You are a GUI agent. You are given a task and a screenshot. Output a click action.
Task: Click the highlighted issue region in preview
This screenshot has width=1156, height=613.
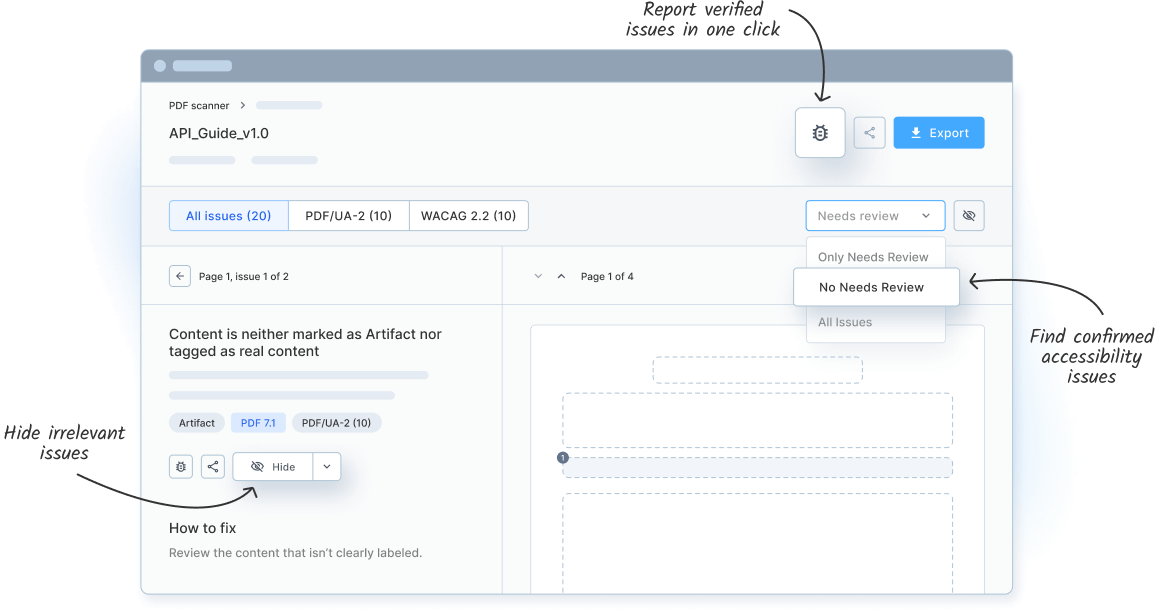coord(758,467)
